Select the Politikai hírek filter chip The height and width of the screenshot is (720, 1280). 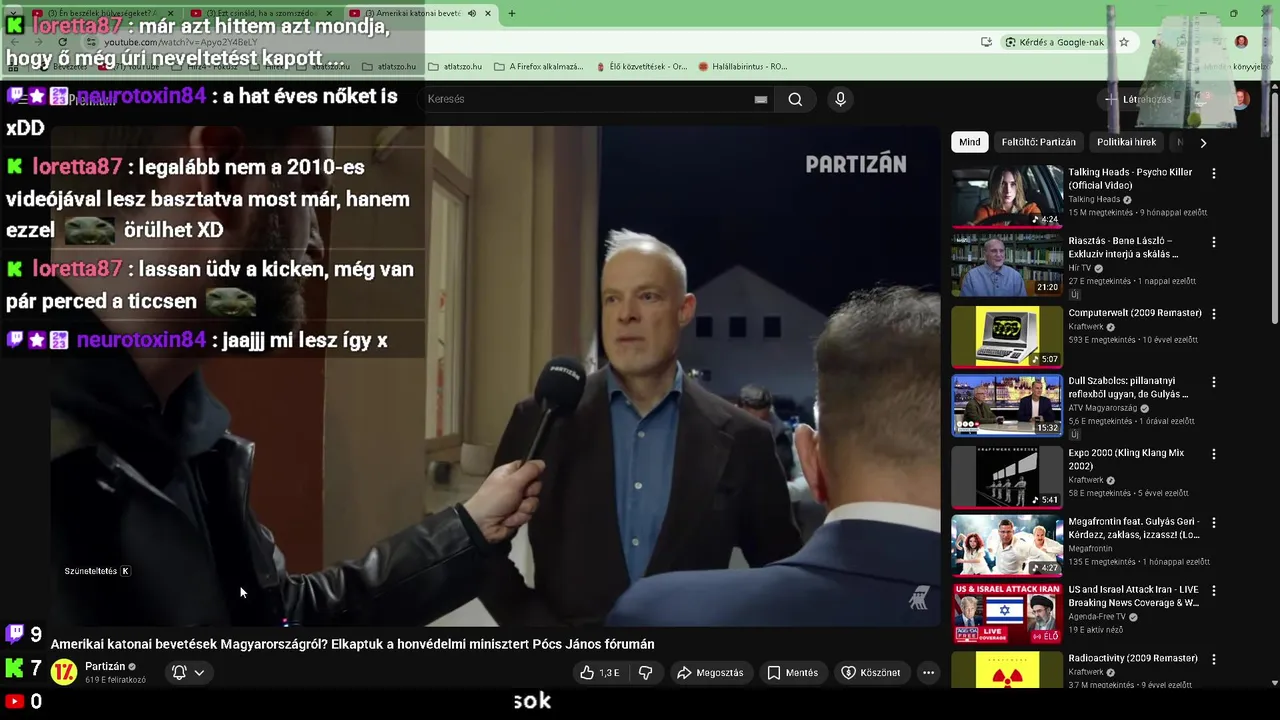point(1126,142)
